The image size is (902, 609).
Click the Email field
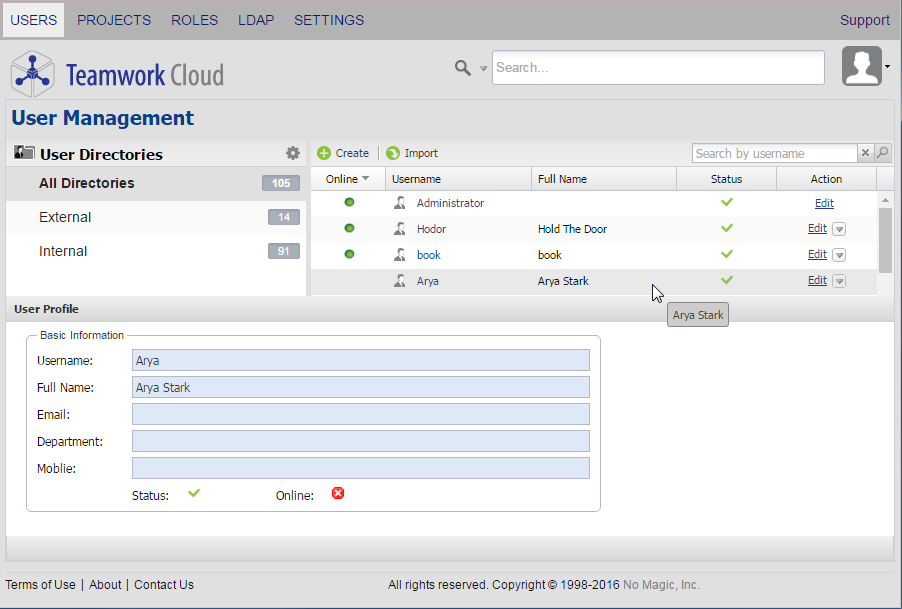click(361, 414)
